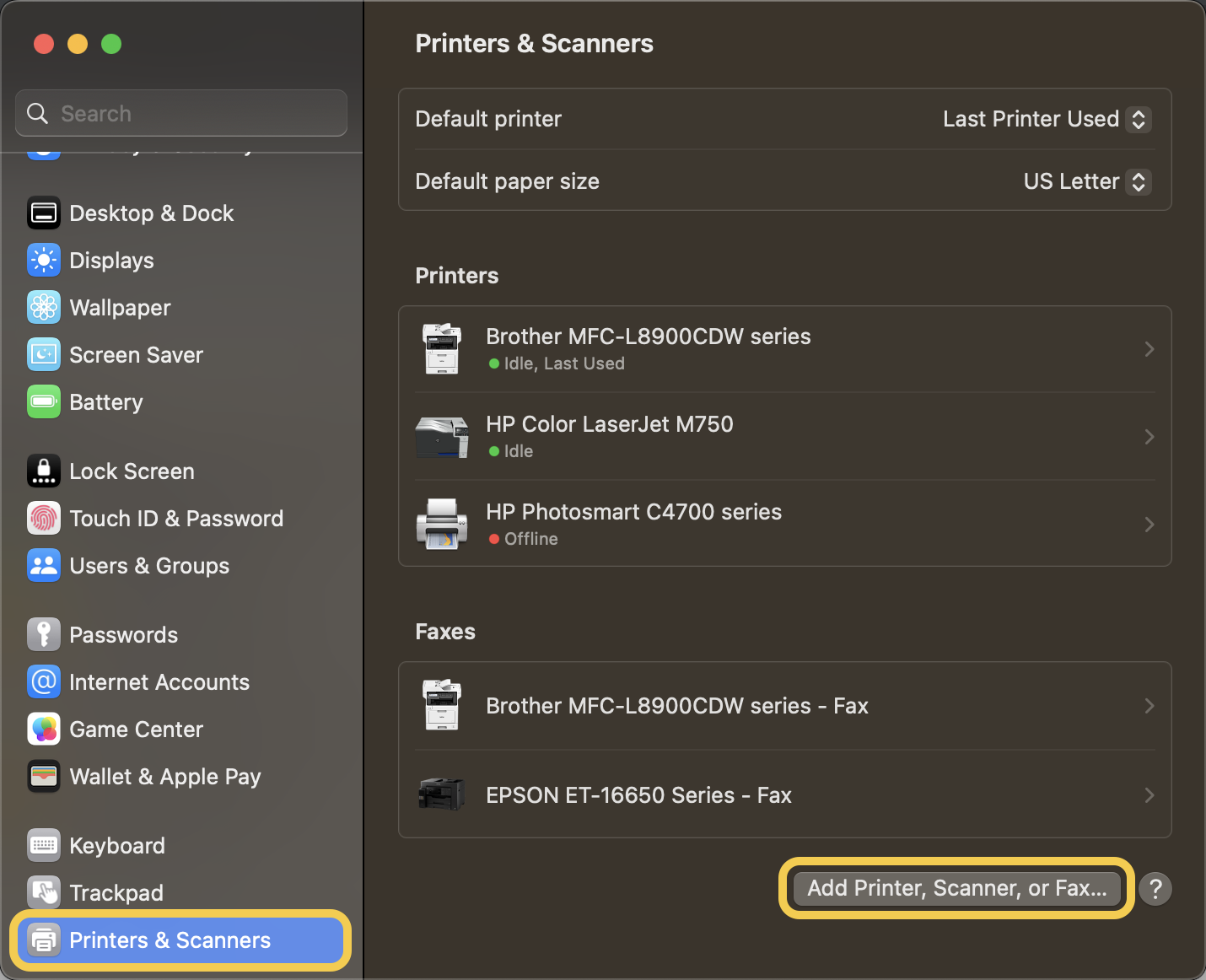Click the Trackpad icon in sidebar
1206x980 pixels.
(x=44, y=893)
